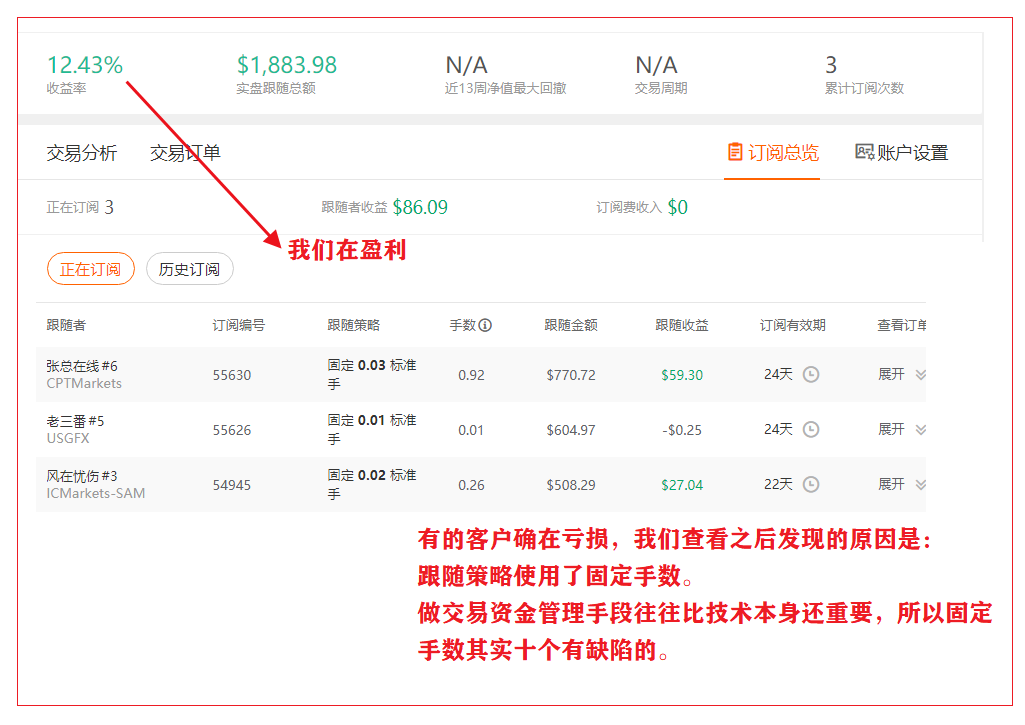Select the 正在订阅 filter button
Viewport: 1025px width, 725px height.
(x=91, y=269)
